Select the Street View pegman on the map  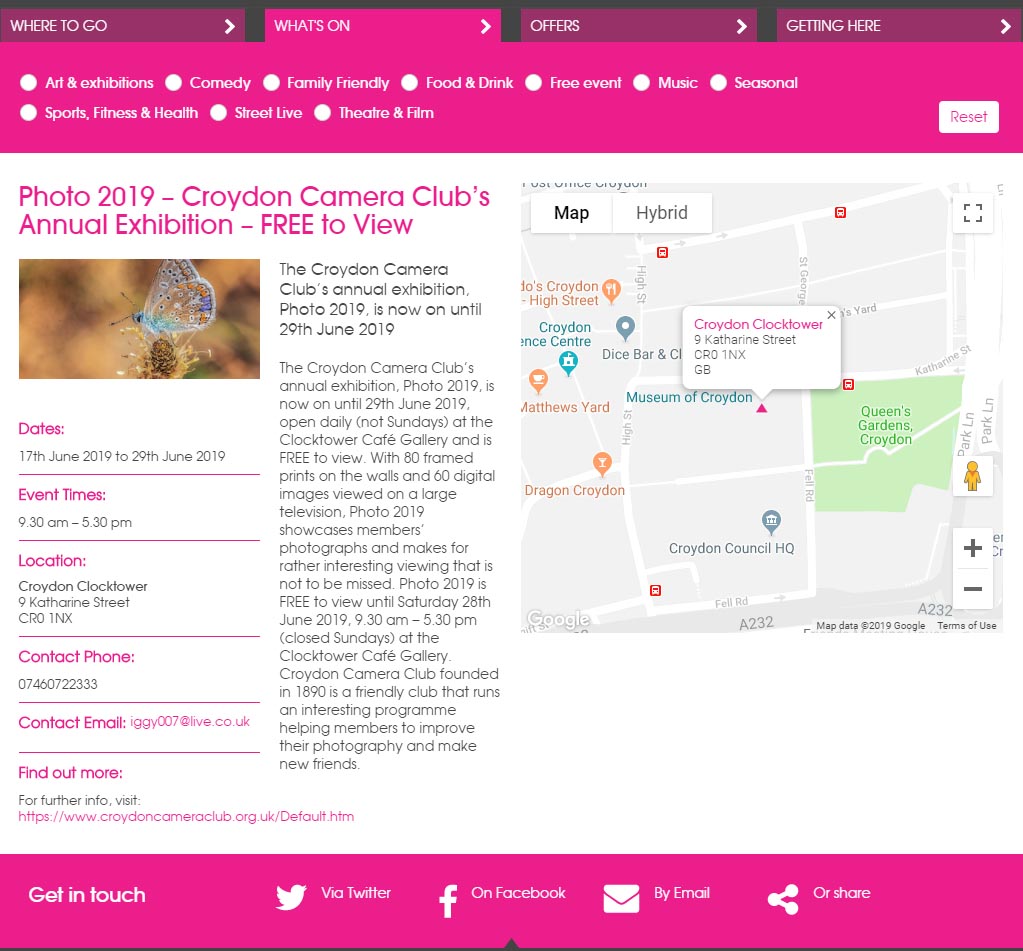coord(972,477)
